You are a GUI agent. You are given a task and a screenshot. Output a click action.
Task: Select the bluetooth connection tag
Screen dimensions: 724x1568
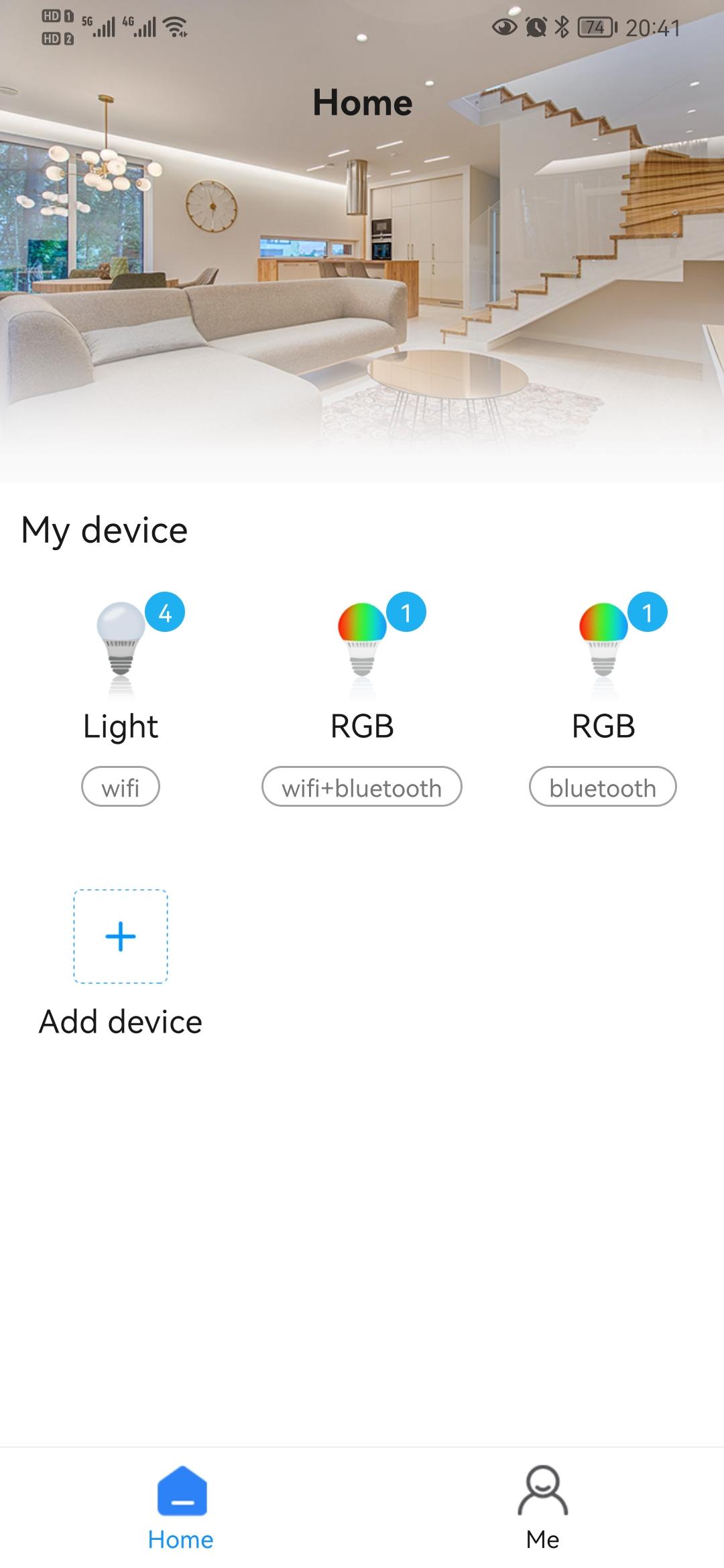pyautogui.click(x=603, y=787)
